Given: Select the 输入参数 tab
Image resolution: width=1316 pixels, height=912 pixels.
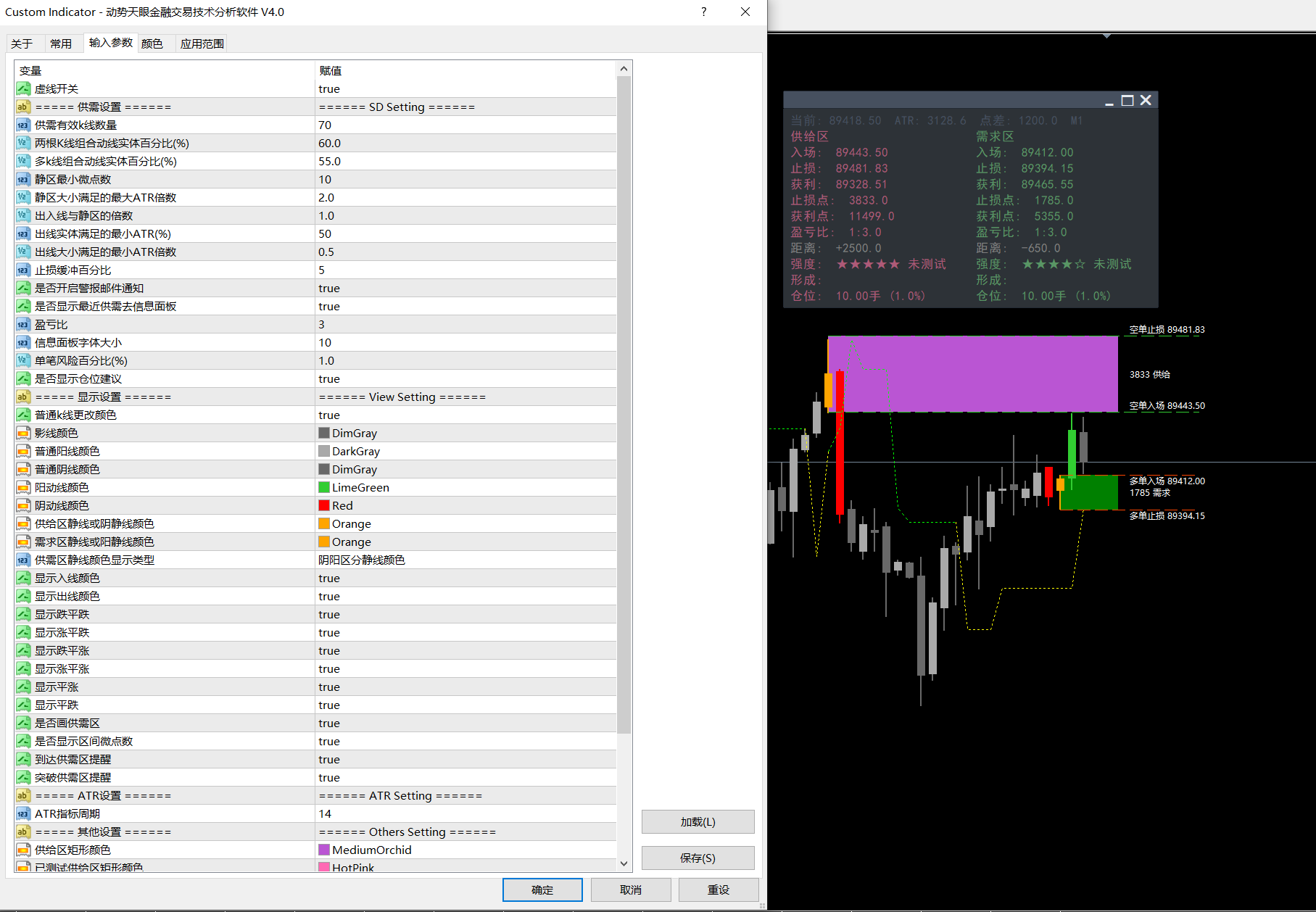Looking at the screenshot, I should pyautogui.click(x=111, y=43).
